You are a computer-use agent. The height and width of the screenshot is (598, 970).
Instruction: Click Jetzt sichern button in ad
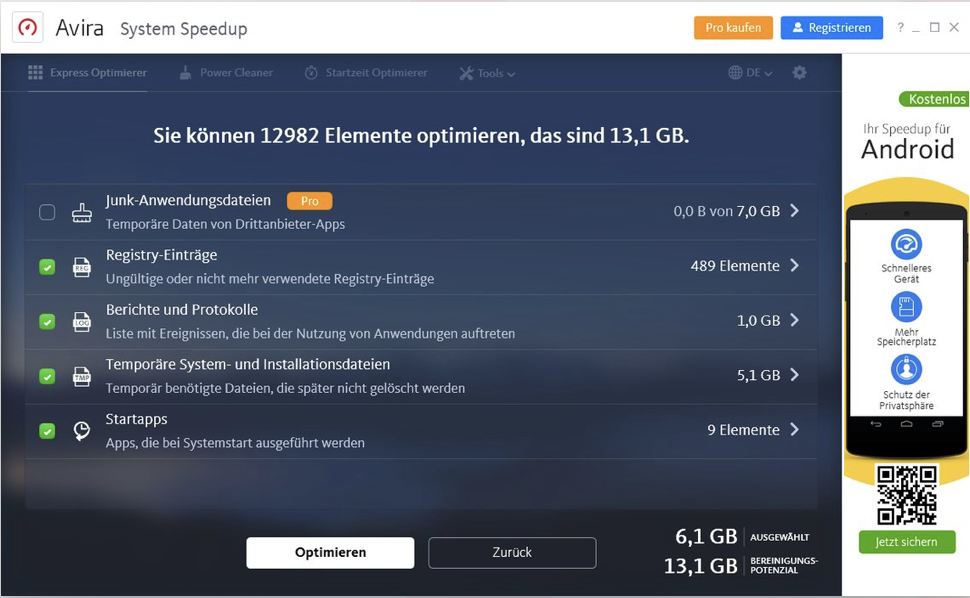click(x=906, y=542)
